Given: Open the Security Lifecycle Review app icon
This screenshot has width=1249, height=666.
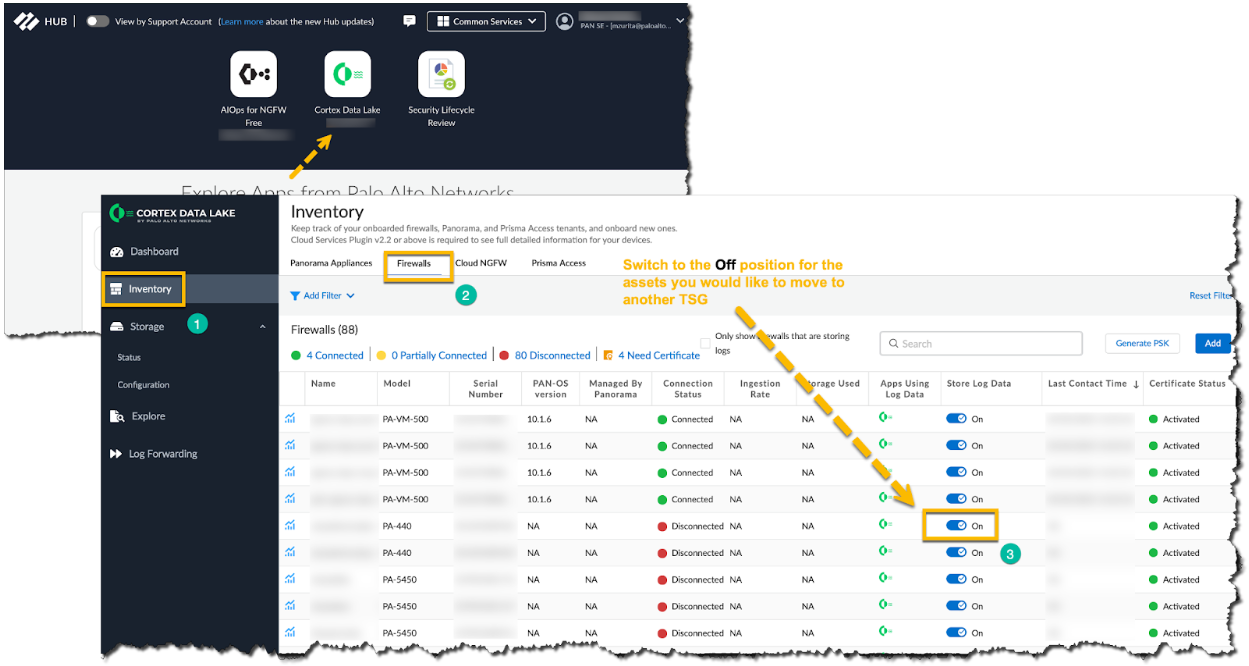Looking at the screenshot, I should point(441,75).
